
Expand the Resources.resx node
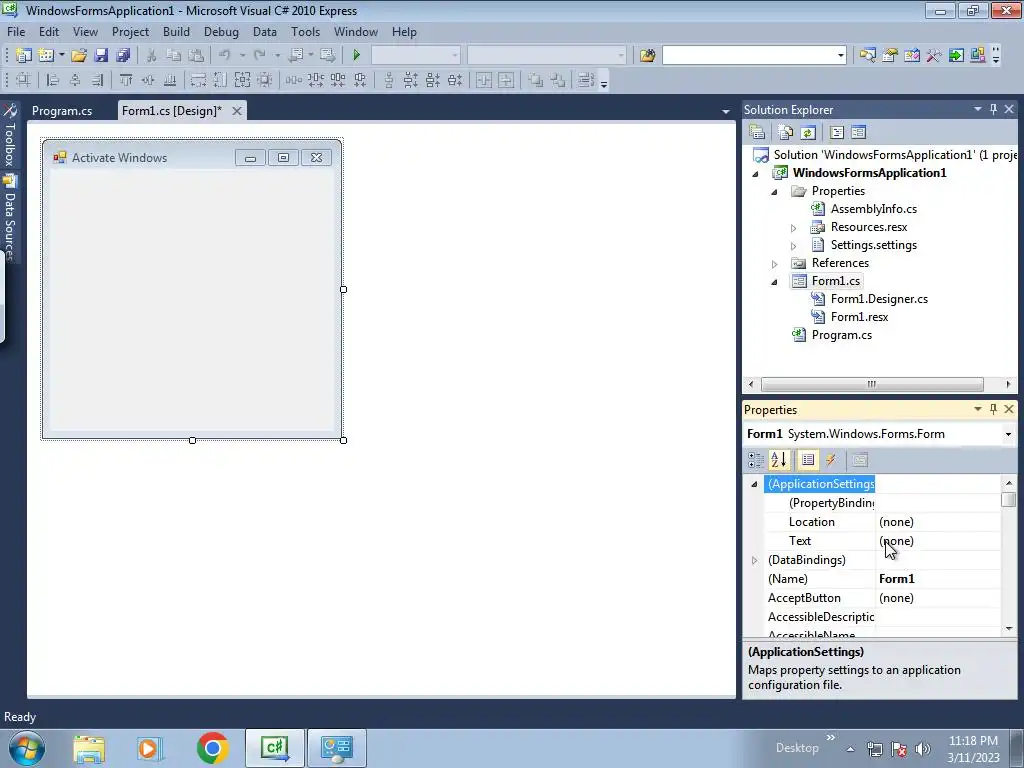click(x=793, y=228)
